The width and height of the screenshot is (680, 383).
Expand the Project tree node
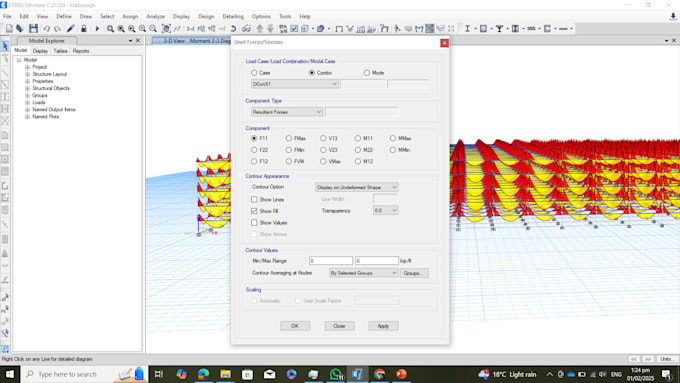27,67
